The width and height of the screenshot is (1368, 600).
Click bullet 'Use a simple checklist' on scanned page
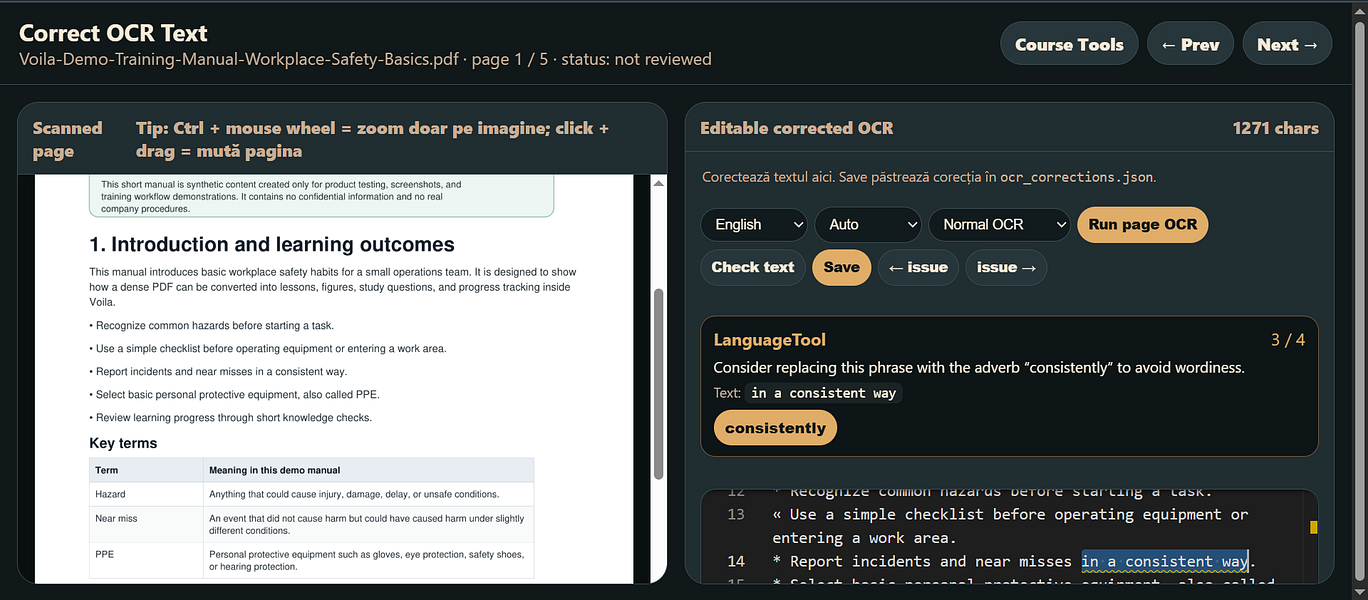coord(268,348)
